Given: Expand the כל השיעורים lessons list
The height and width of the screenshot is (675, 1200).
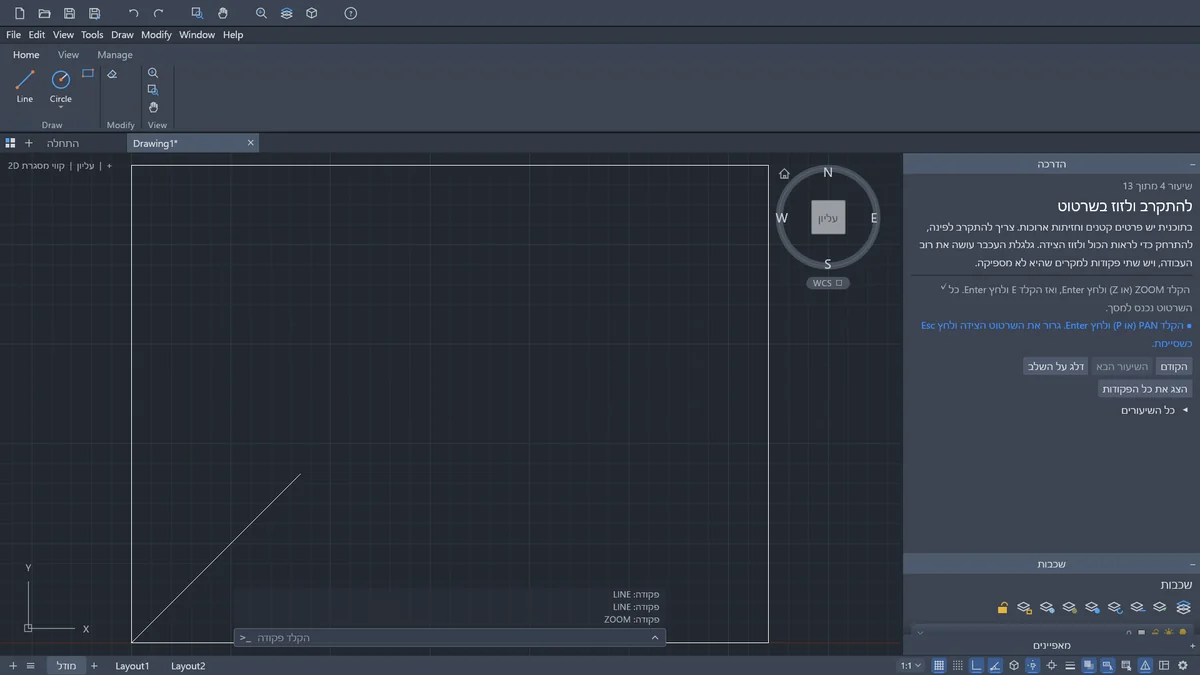Looking at the screenshot, I should tap(1155, 410).
